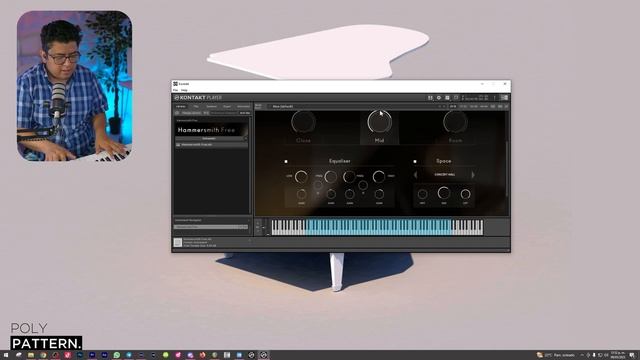Viewport: 640px width, 360px height.
Task: Click the Instrument Navigator entry field
Action: tap(211, 227)
